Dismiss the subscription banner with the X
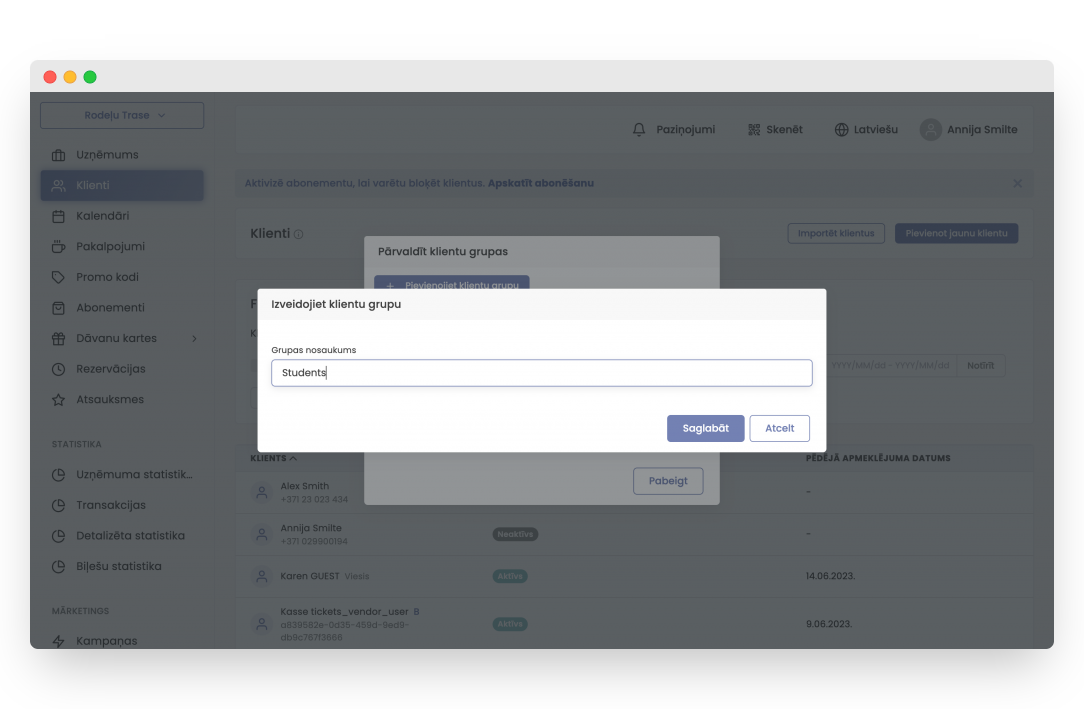The width and height of the screenshot is (1084, 709). click(1017, 184)
